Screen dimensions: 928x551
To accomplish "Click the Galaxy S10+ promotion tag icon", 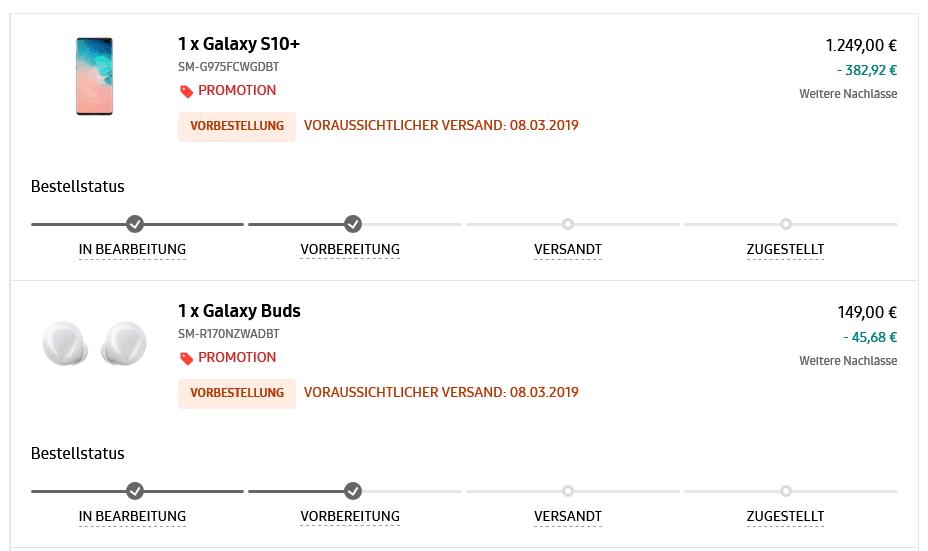I will click(186, 91).
